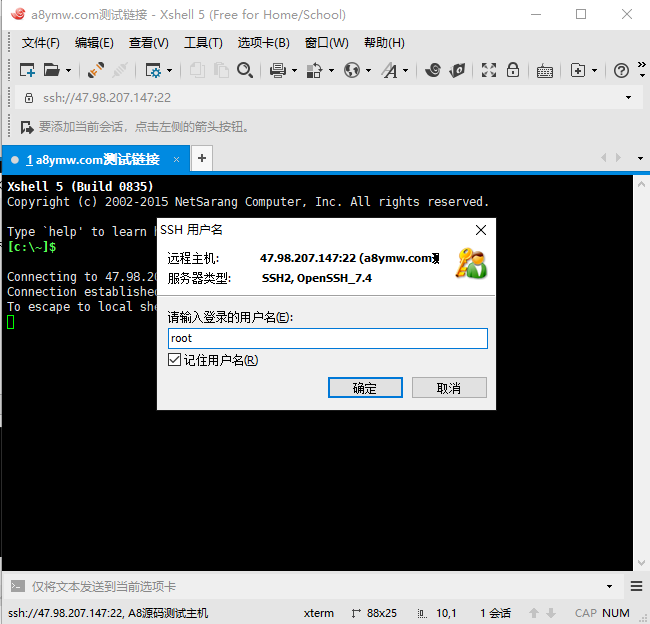This screenshot has height=624, width=650.
Task: Click the globe encoding icon
Action: click(x=352, y=70)
